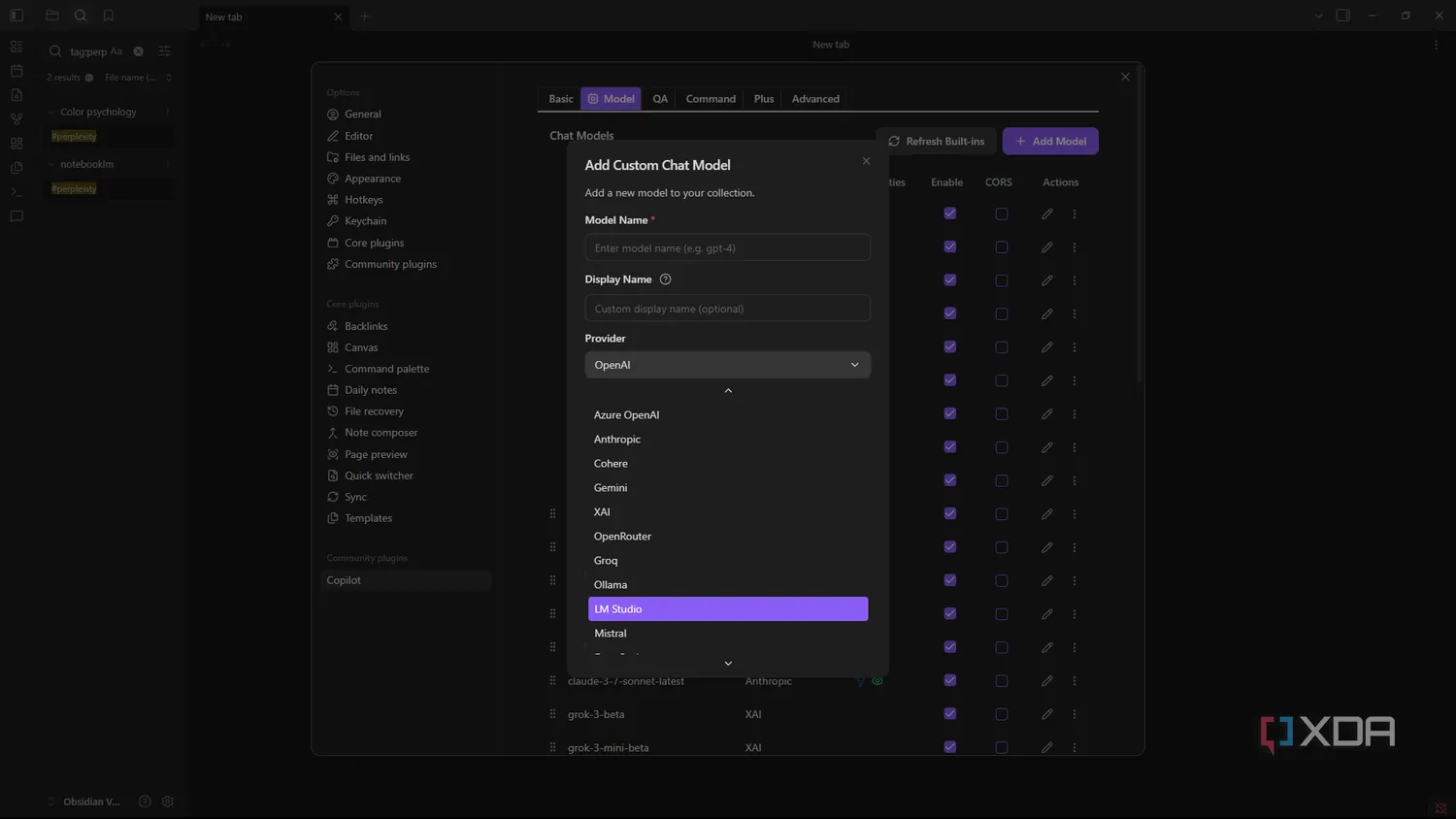Check CORS for grok-3-mini-beta
This screenshot has width=1456, height=819.
1002,747
